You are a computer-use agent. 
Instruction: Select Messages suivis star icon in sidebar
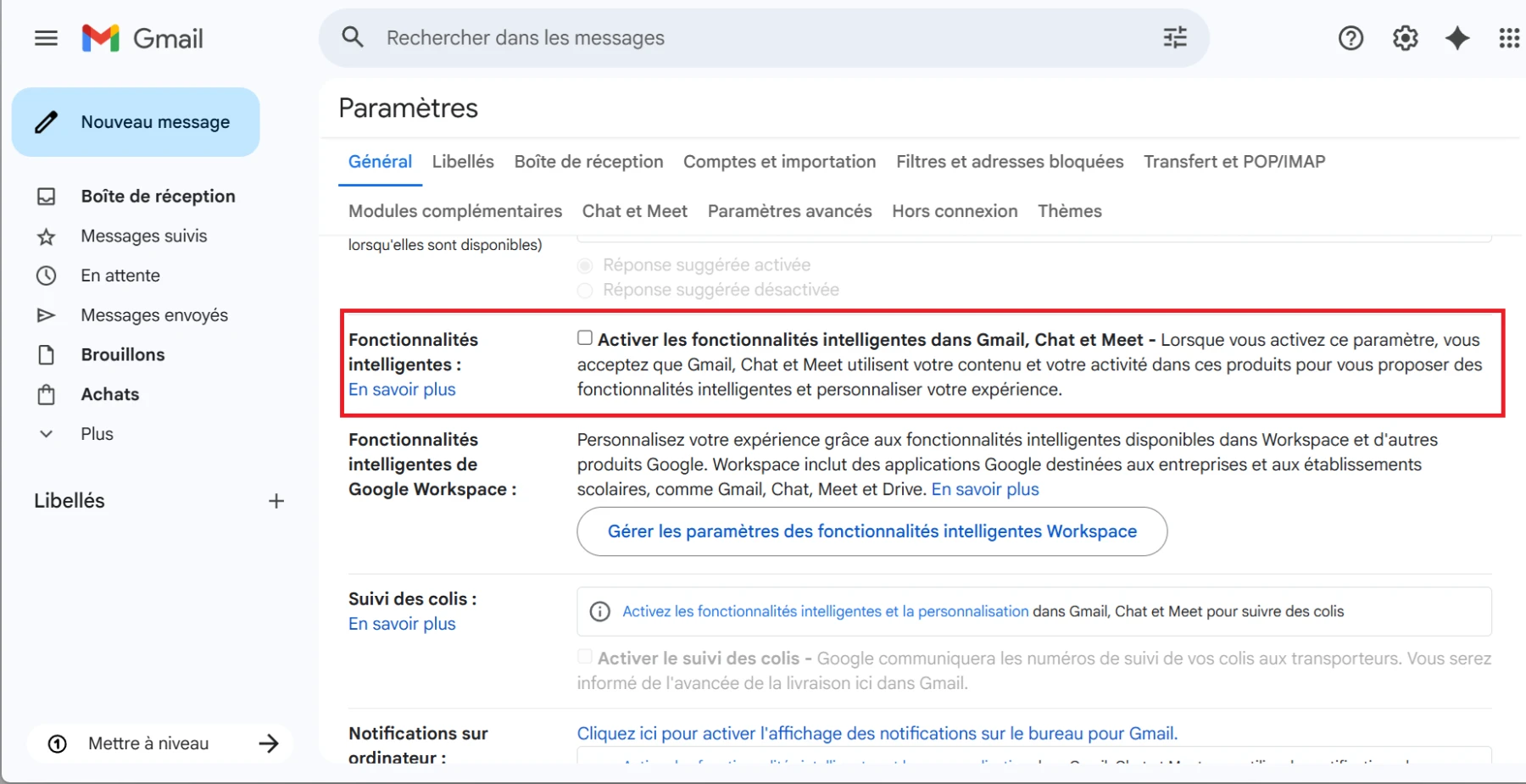click(x=47, y=236)
